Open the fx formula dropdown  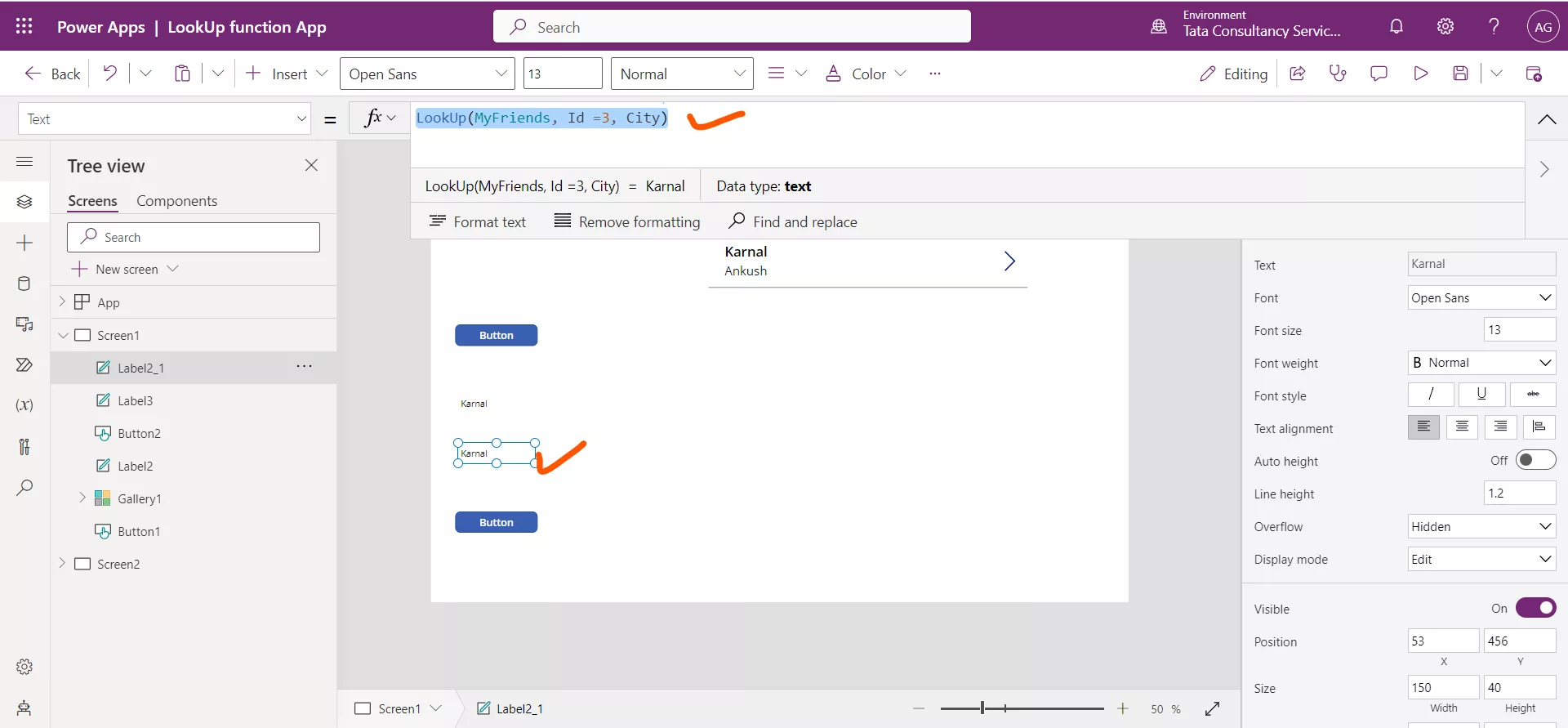tap(380, 118)
